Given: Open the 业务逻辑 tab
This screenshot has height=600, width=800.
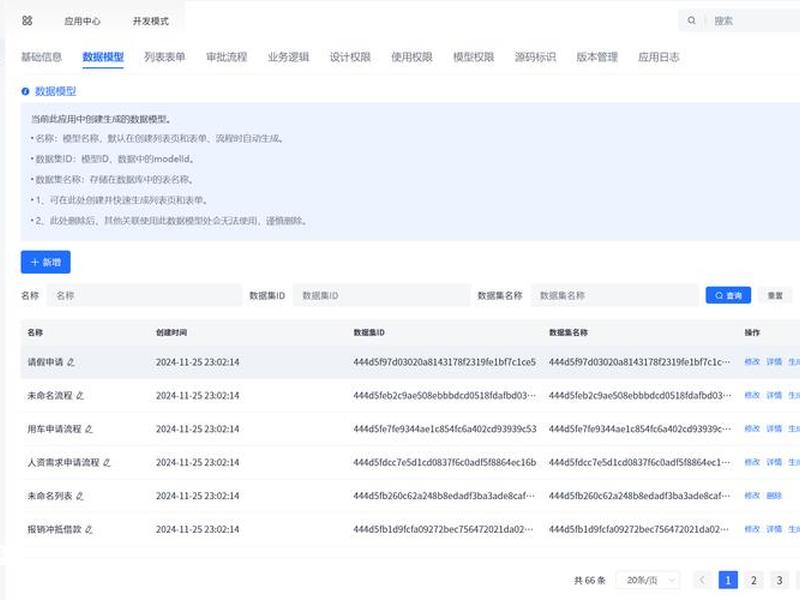Looking at the screenshot, I should pos(288,57).
